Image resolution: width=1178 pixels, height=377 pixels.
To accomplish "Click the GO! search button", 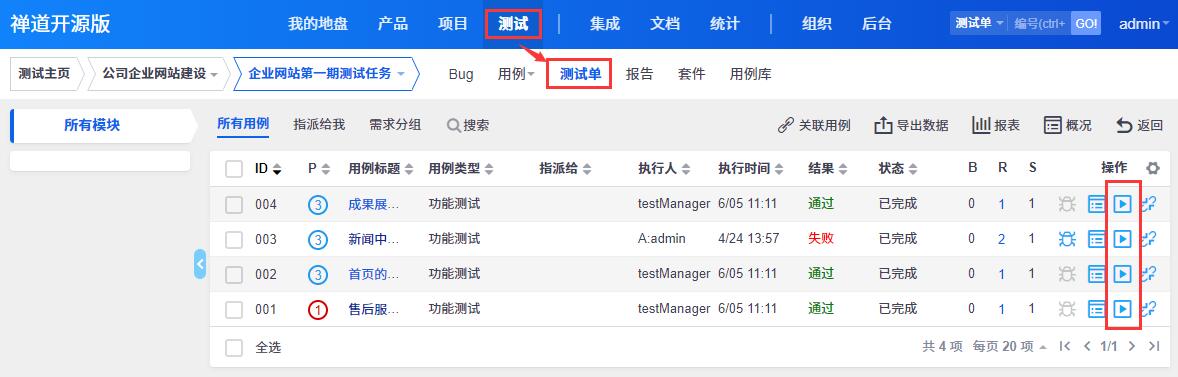I will 1086,23.
